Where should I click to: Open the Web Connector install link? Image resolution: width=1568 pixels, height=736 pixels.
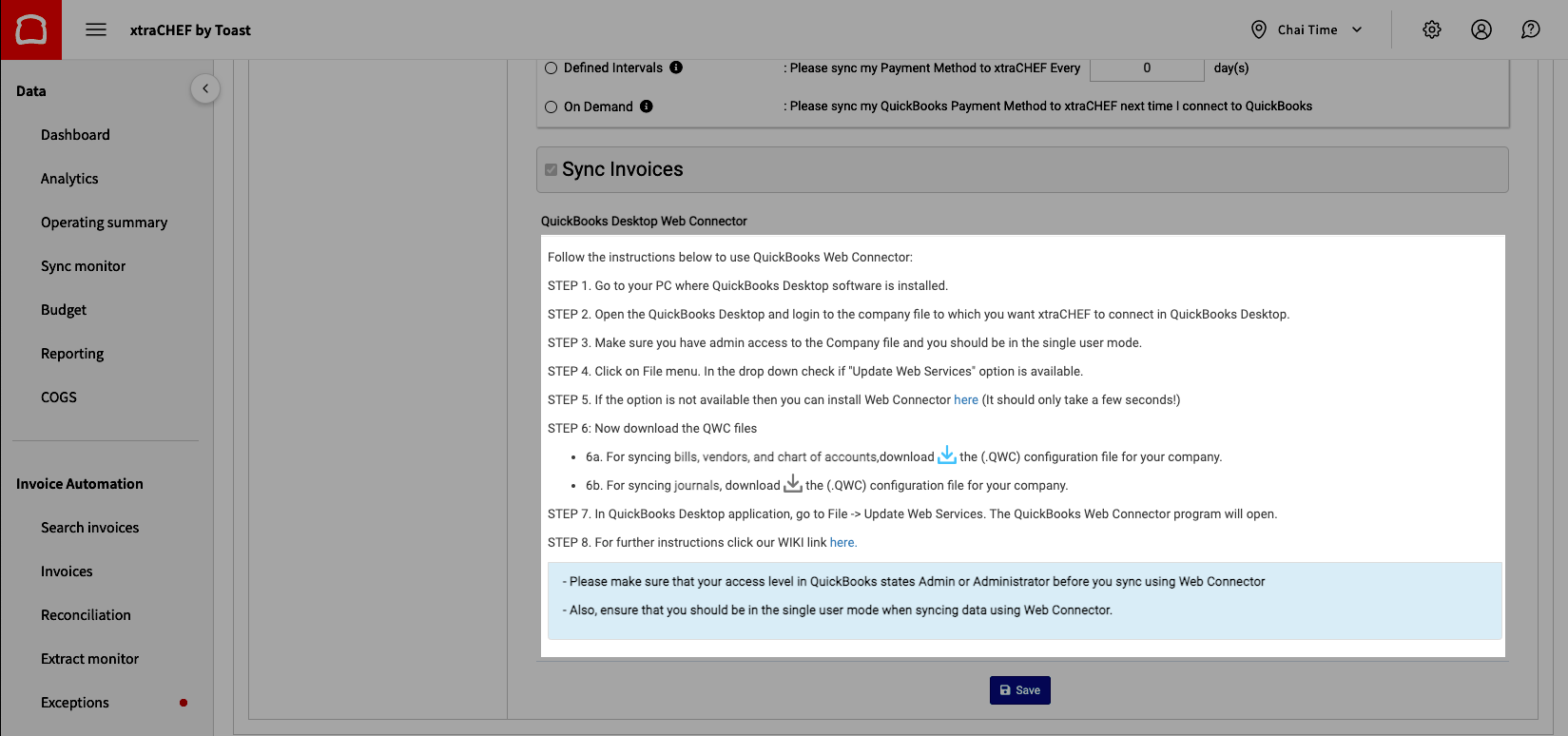pos(965,400)
